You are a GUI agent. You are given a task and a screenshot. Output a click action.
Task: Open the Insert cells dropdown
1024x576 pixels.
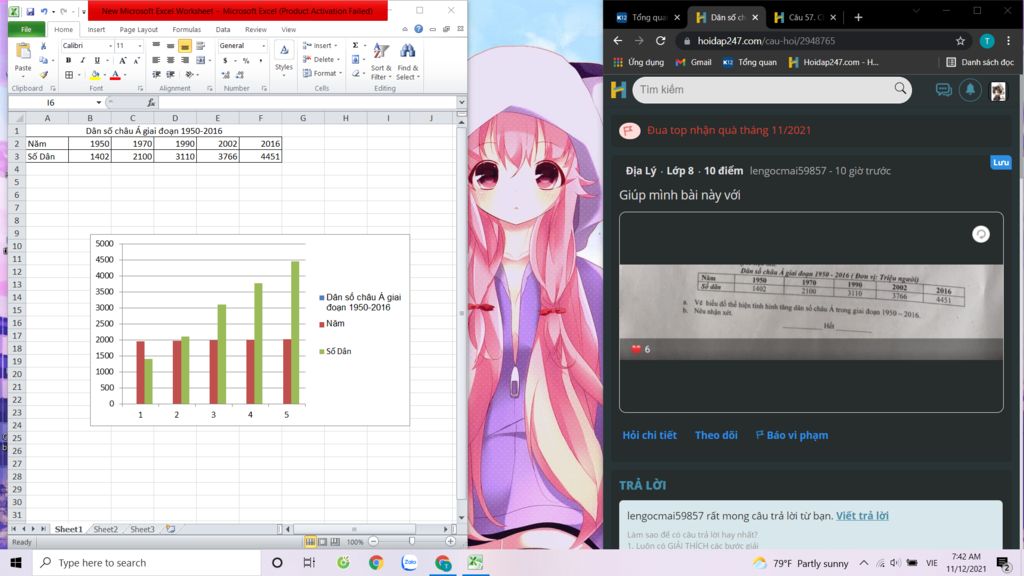(320, 46)
